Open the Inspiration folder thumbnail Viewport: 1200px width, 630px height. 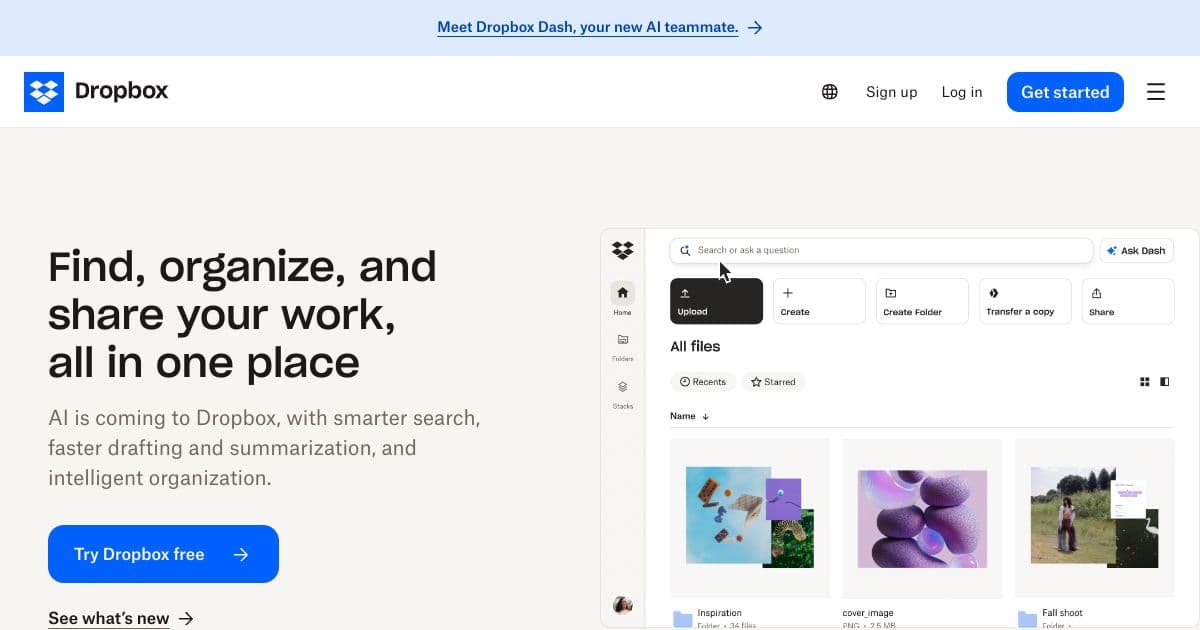749,518
